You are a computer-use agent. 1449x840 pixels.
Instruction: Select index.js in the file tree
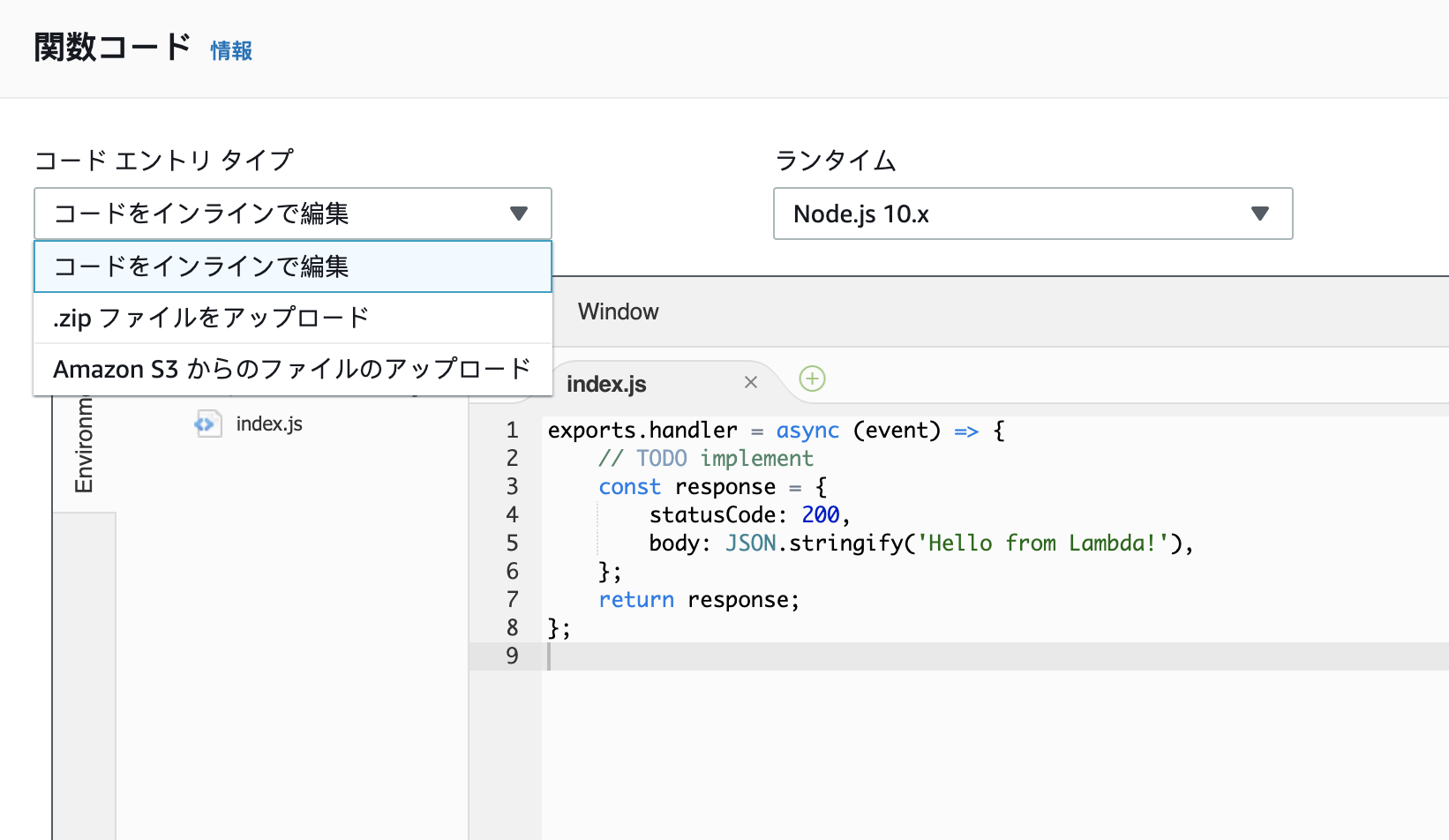(x=269, y=424)
